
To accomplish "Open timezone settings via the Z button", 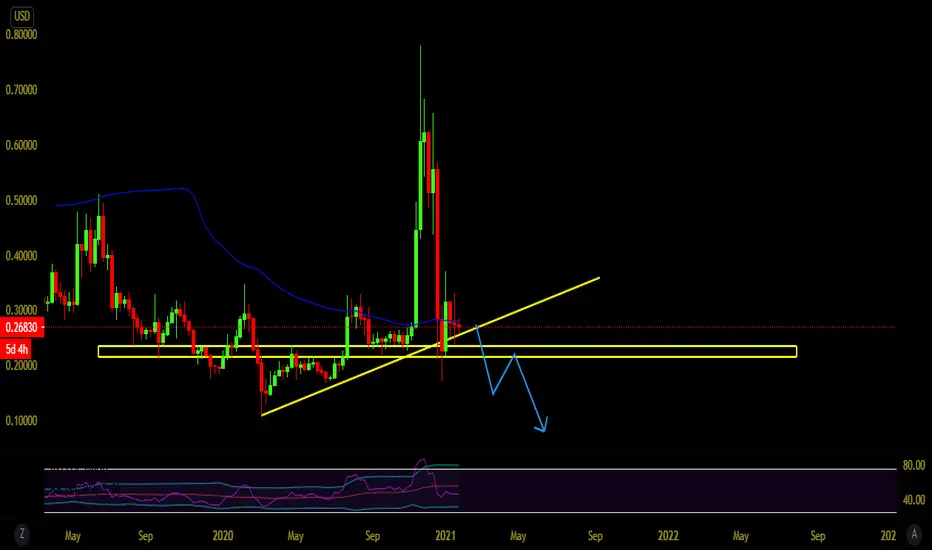I will pyautogui.click(x=22, y=534).
